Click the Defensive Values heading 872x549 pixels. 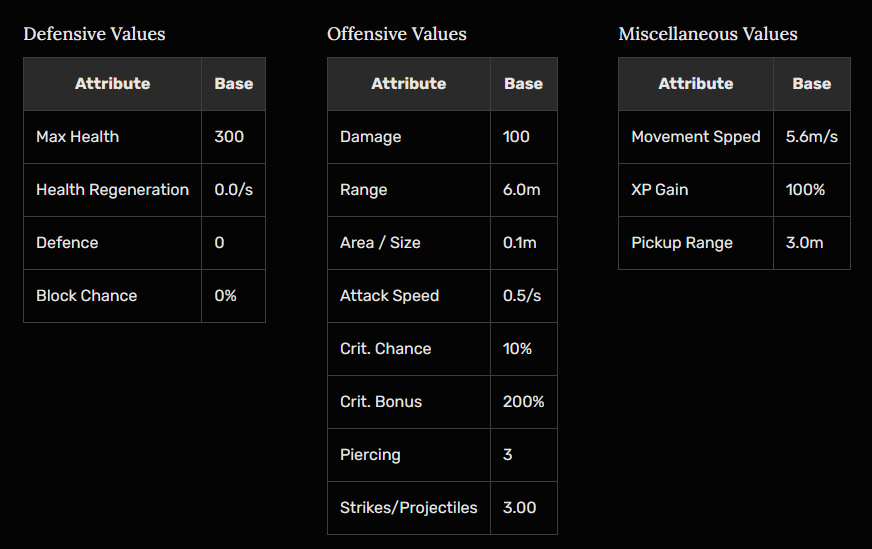coord(94,34)
